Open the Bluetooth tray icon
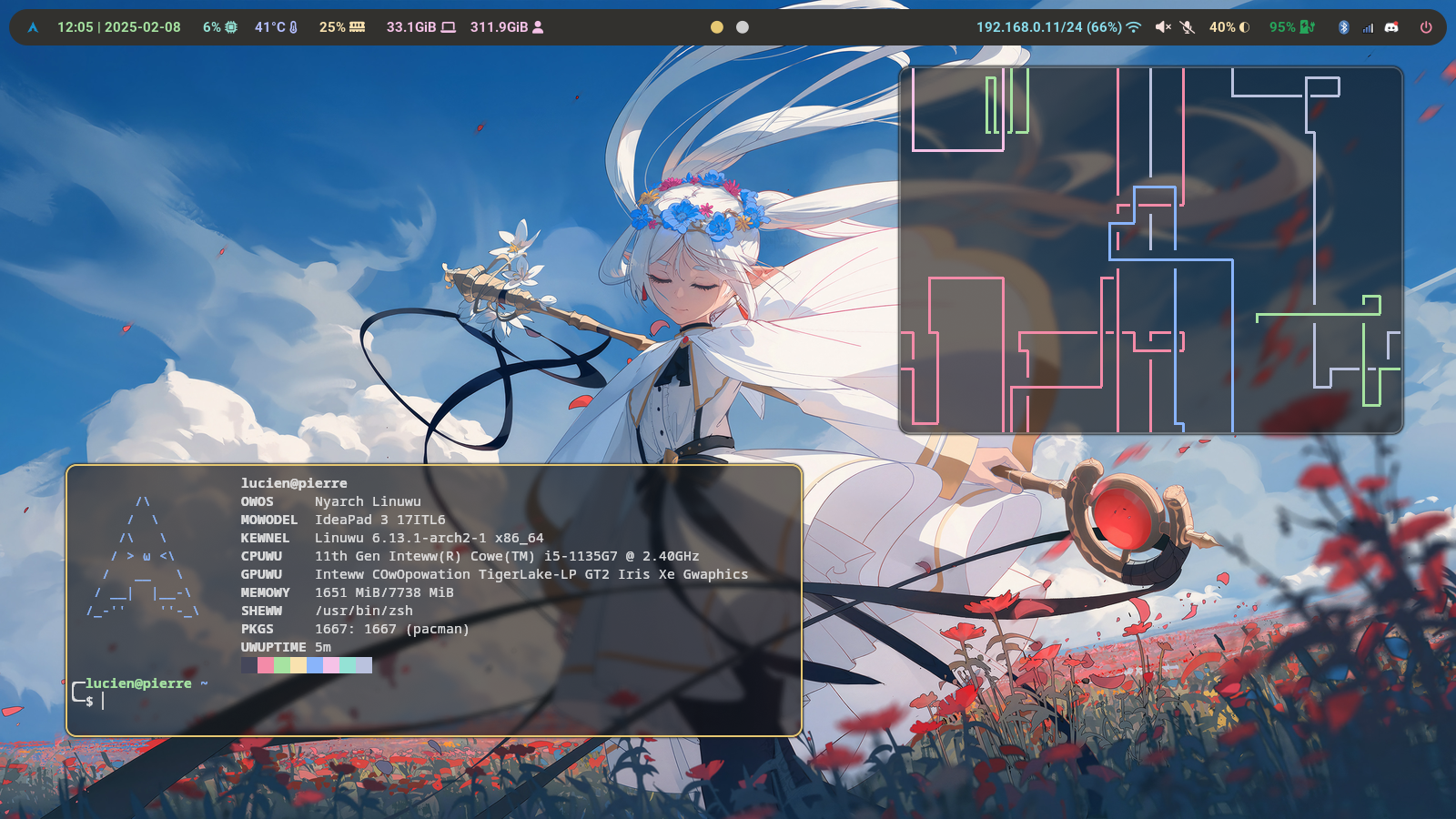The height and width of the screenshot is (819, 1456). (1343, 27)
